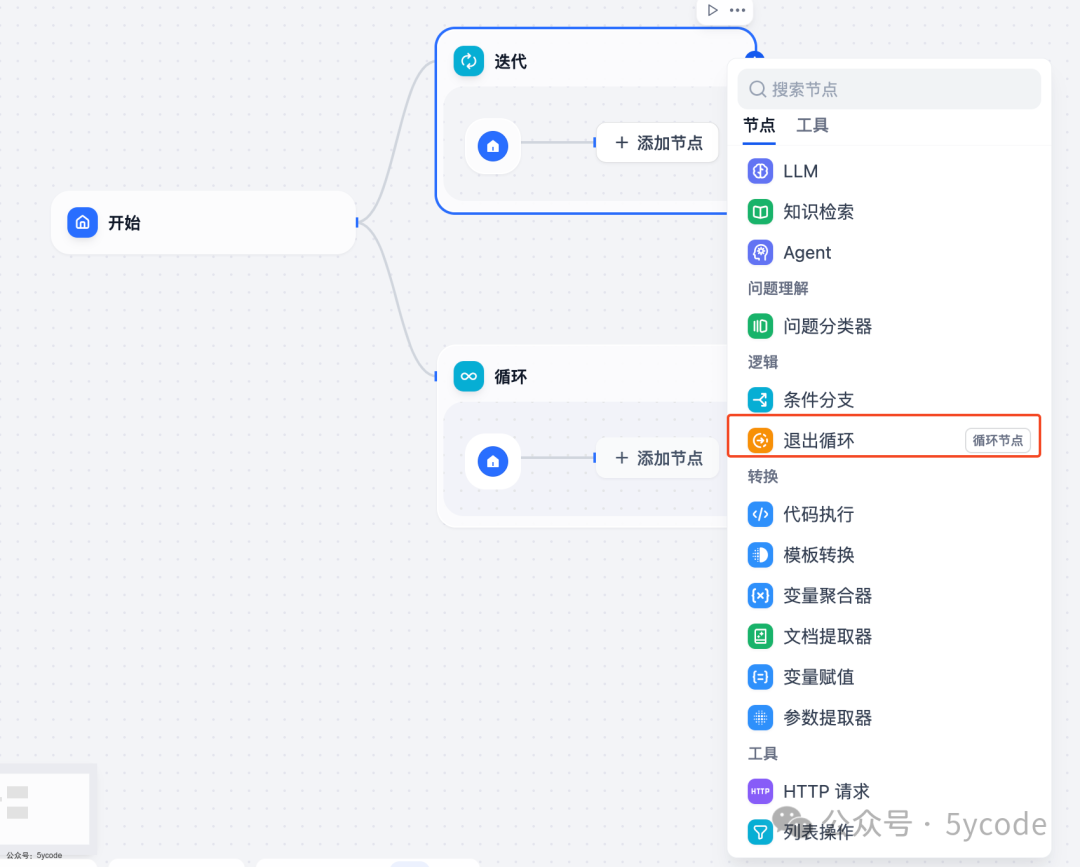
Task: Click the 问题分类器 node icon
Action: point(760,326)
